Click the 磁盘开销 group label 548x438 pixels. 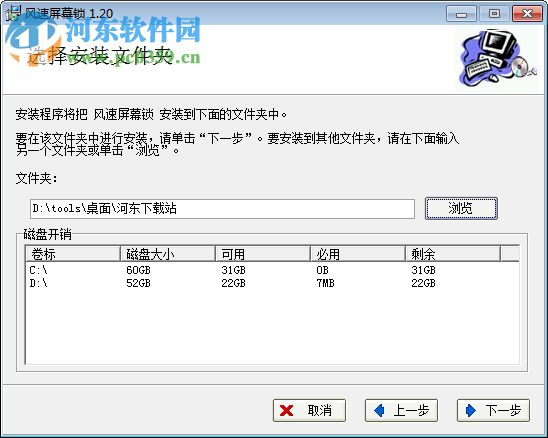48,234
